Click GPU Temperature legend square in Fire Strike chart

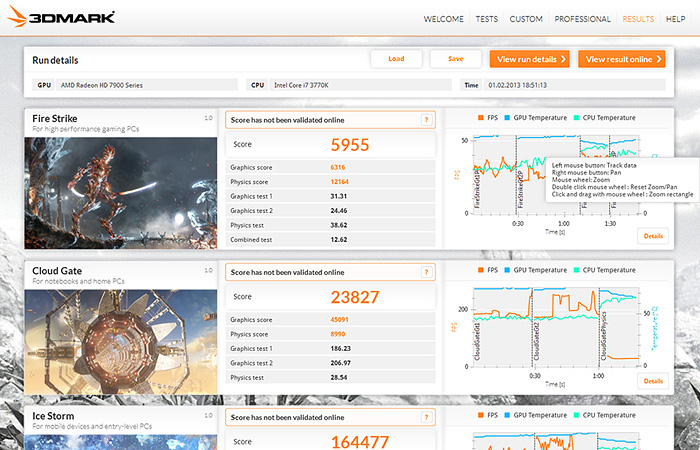(x=507, y=118)
